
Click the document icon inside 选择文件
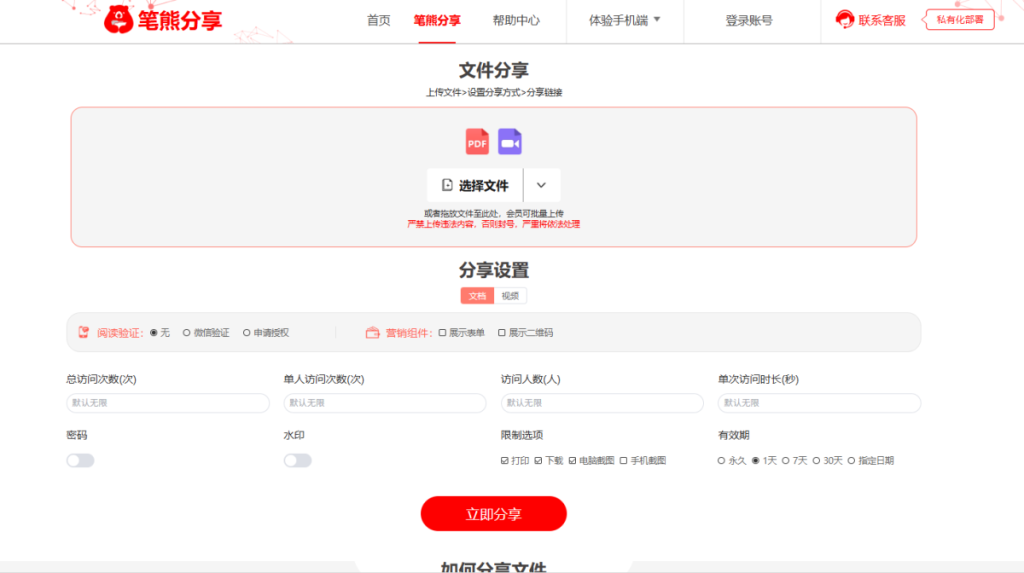pyautogui.click(x=447, y=185)
